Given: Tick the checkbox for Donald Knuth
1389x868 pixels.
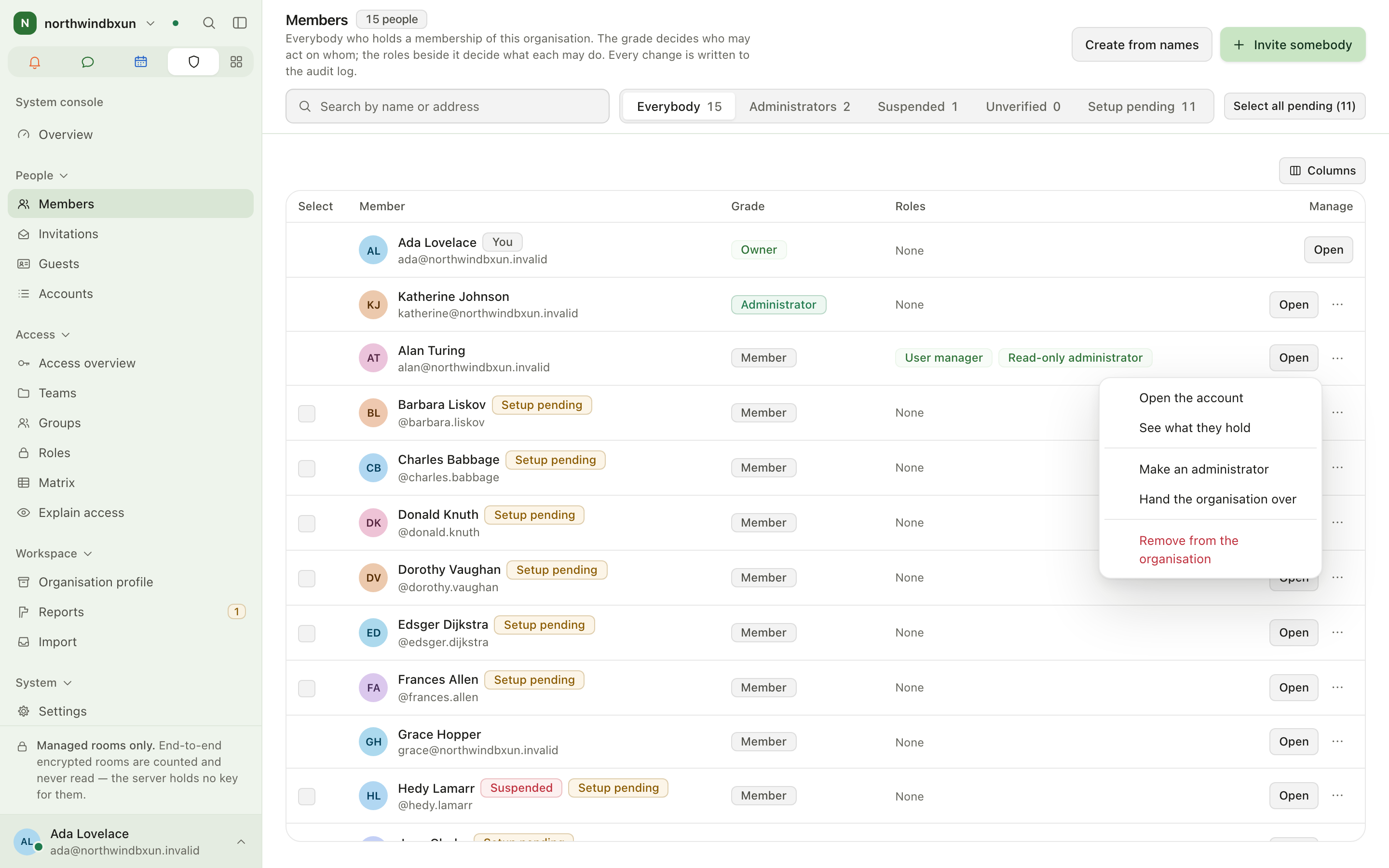Looking at the screenshot, I should pyautogui.click(x=307, y=524).
